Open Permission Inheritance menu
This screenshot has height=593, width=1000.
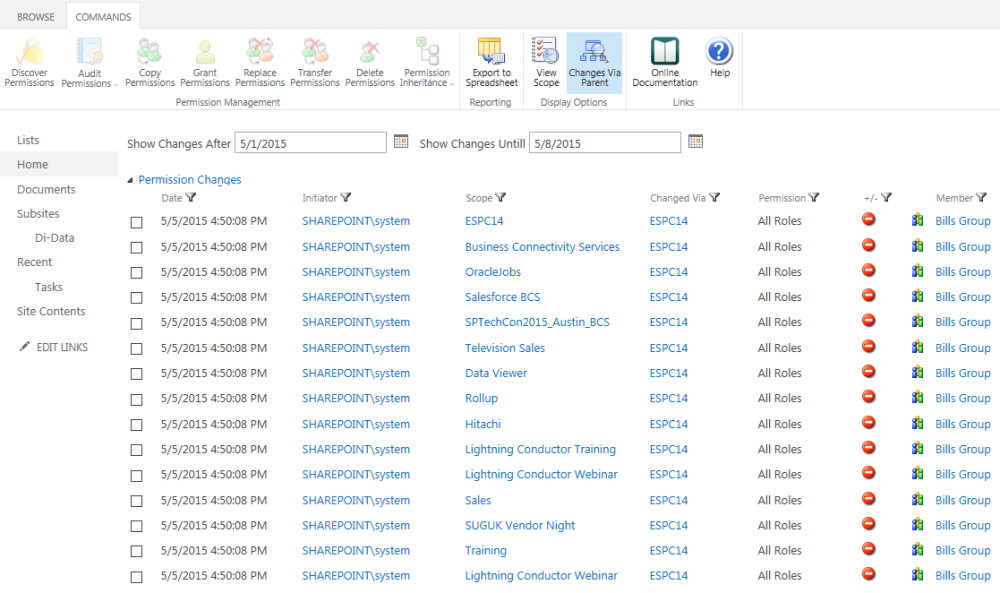click(427, 62)
